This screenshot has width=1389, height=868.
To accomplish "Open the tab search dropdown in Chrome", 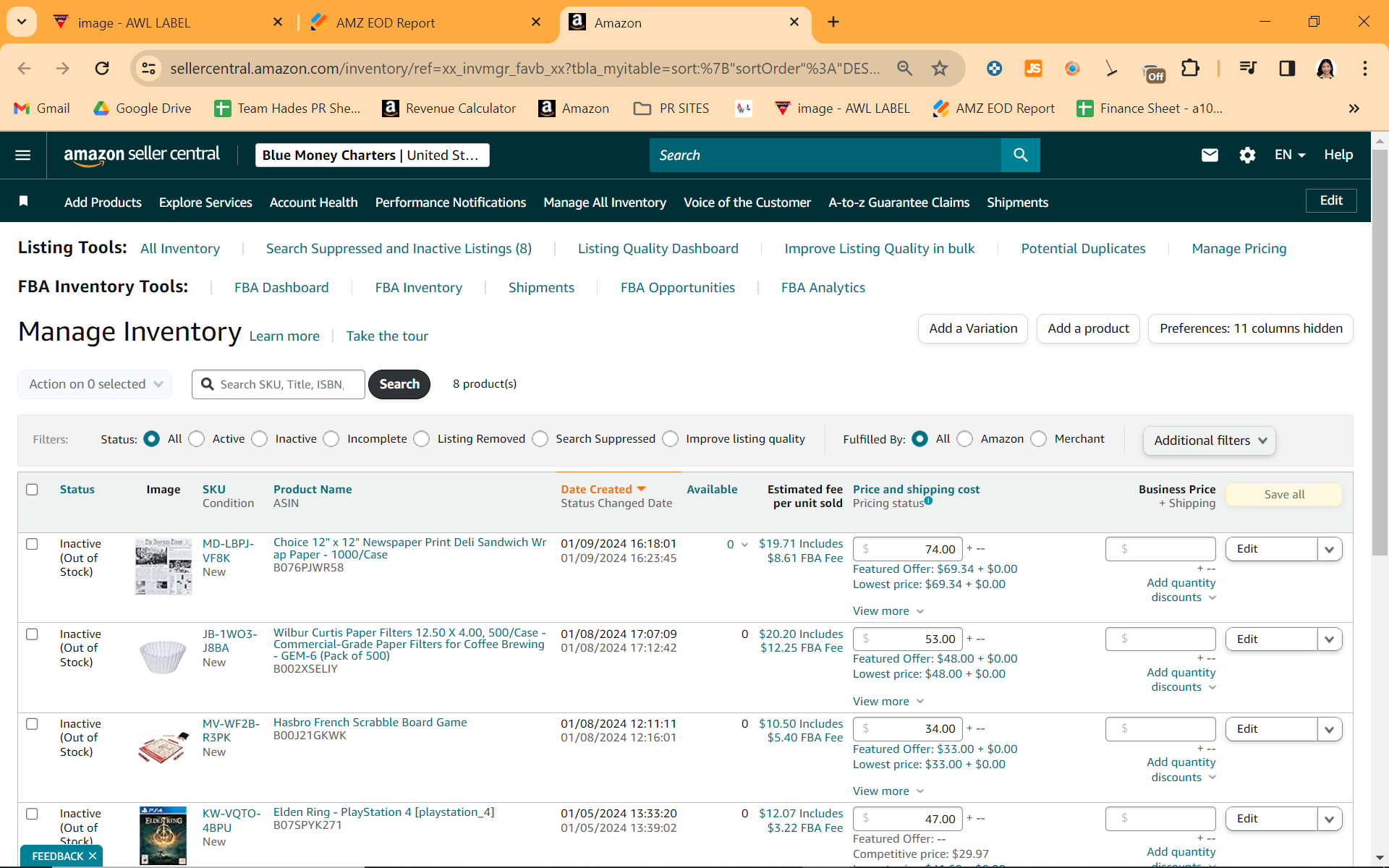I will pyautogui.click(x=22, y=22).
